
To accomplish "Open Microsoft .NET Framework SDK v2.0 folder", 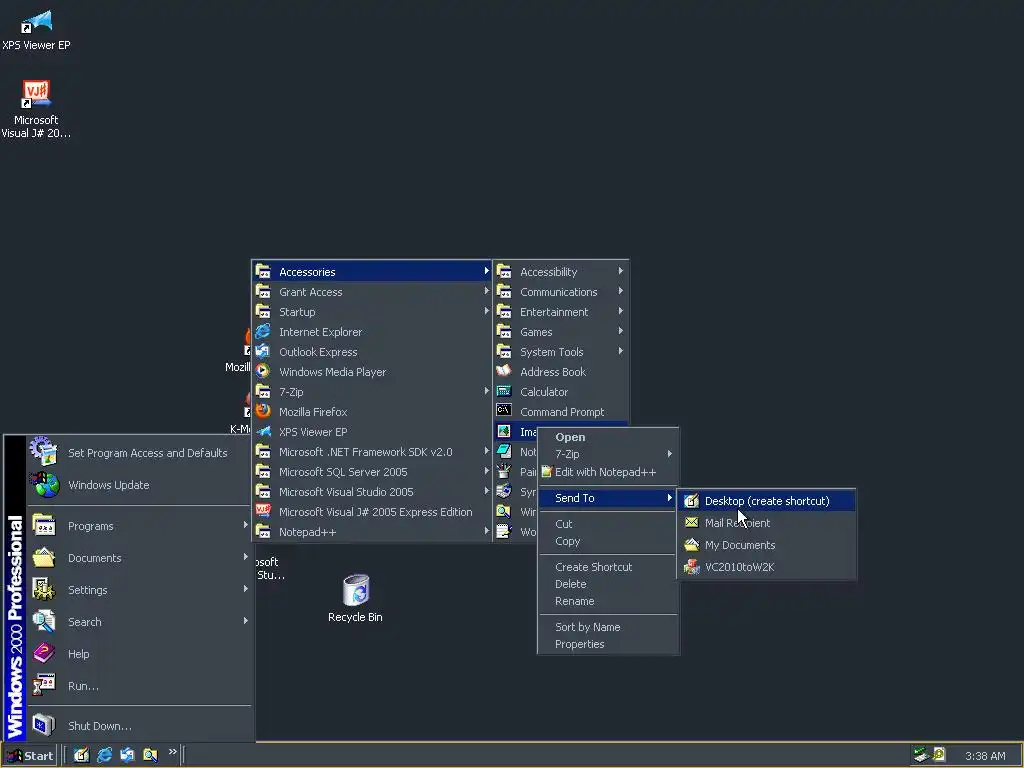I will pos(371,451).
